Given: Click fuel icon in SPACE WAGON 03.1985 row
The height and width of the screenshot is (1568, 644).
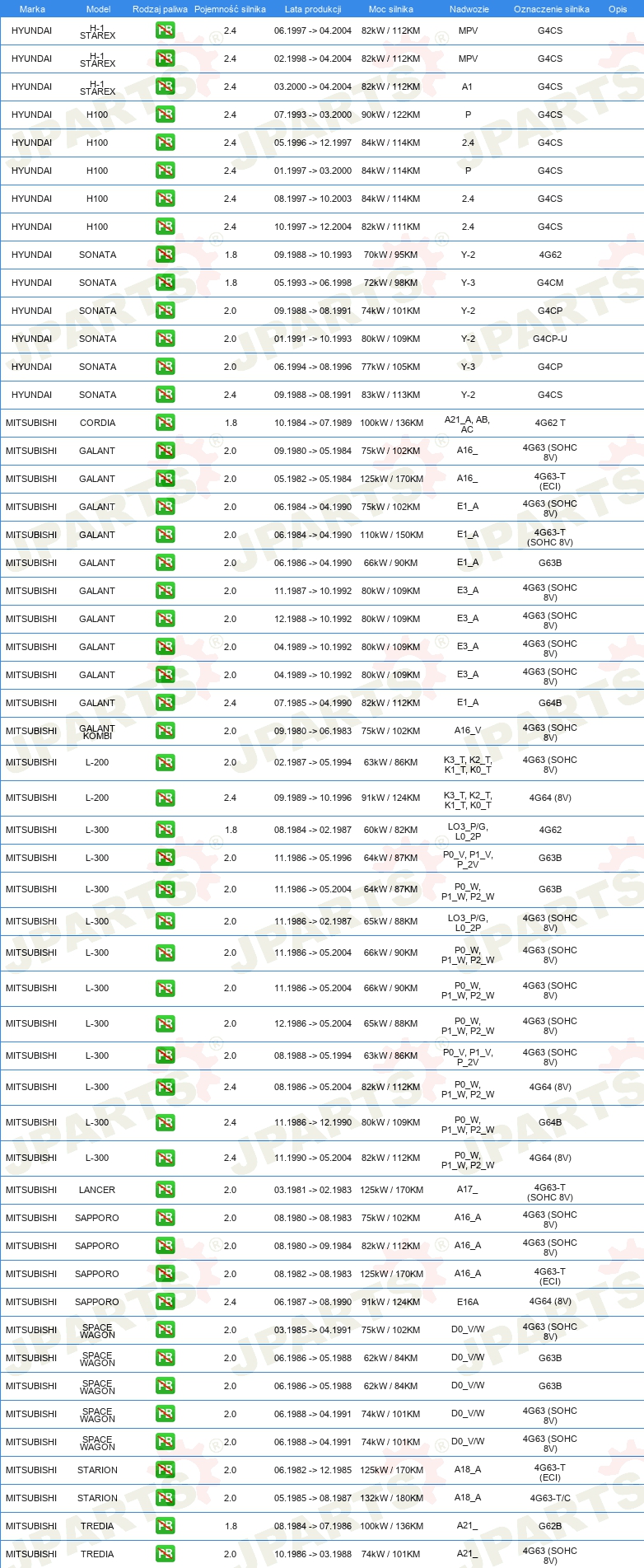Looking at the screenshot, I should (x=165, y=1330).
